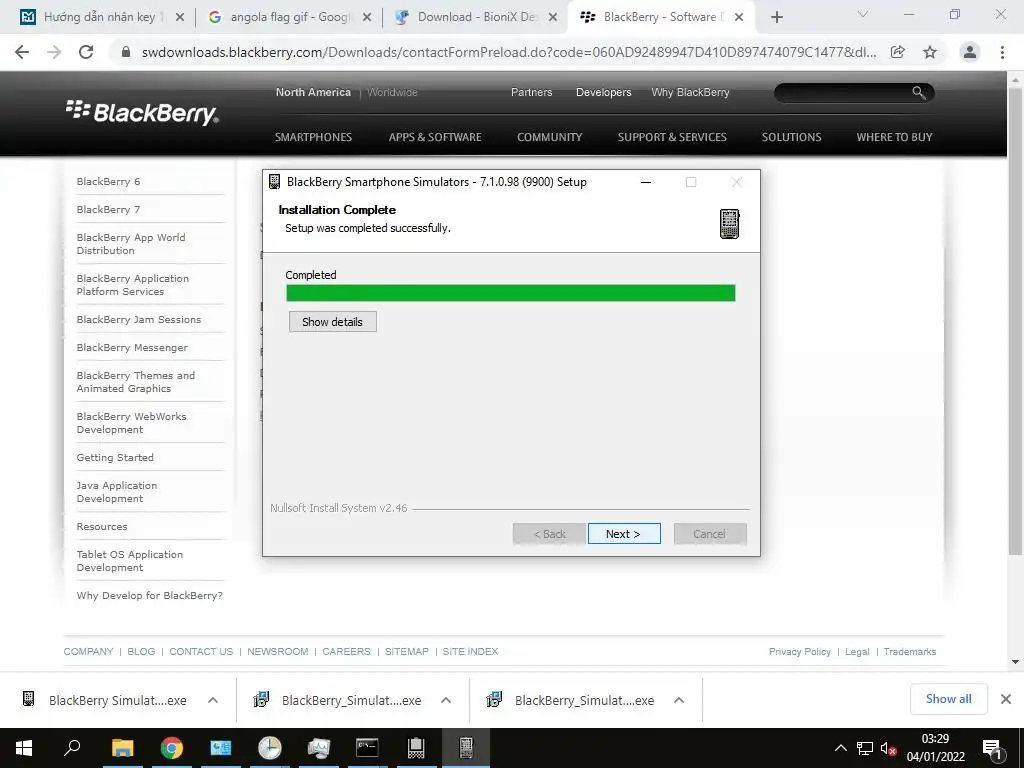Image resolution: width=1024 pixels, height=768 pixels.
Task: Open Chrome from the taskbar
Action: pos(172,748)
